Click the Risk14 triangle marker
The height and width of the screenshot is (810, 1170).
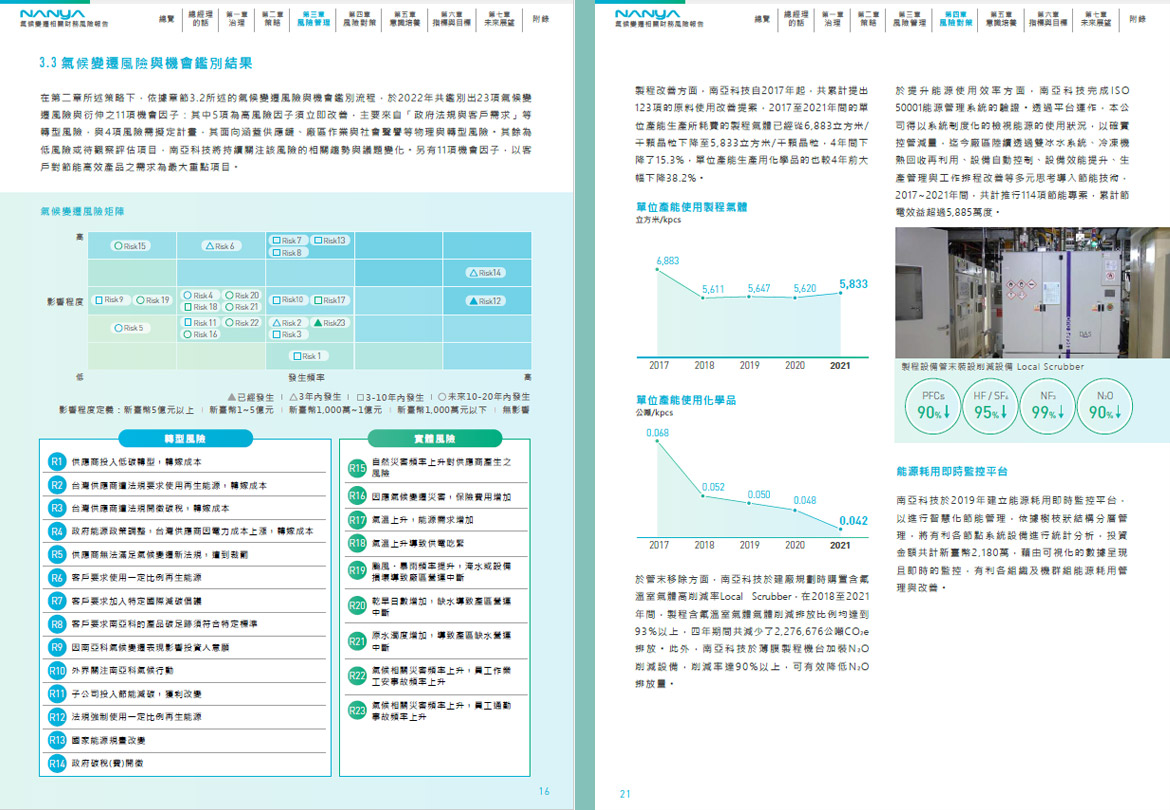click(x=486, y=273)
